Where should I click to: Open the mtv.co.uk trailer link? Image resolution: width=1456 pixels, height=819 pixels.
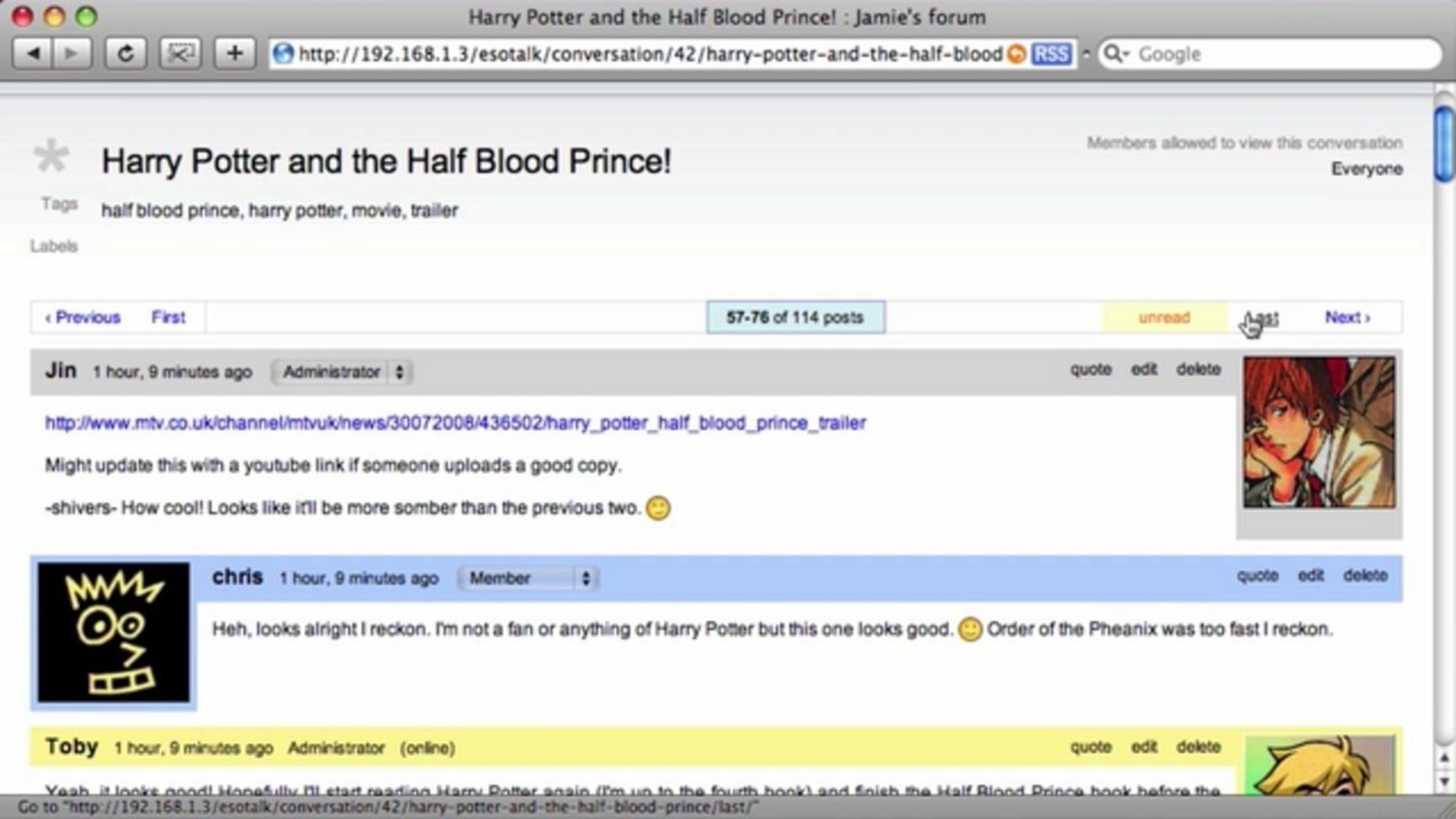point(456,423)
